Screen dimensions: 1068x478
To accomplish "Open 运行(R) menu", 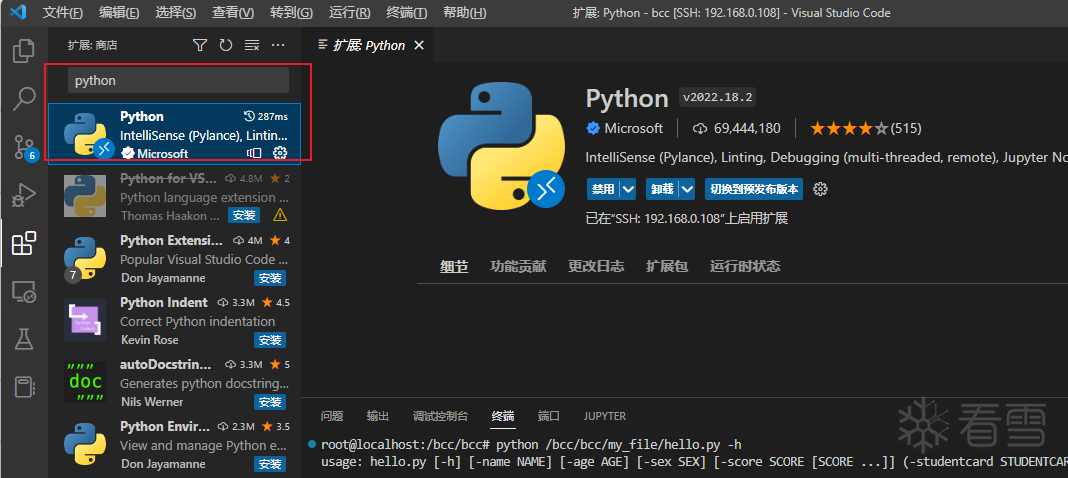I will pos(349,13).
